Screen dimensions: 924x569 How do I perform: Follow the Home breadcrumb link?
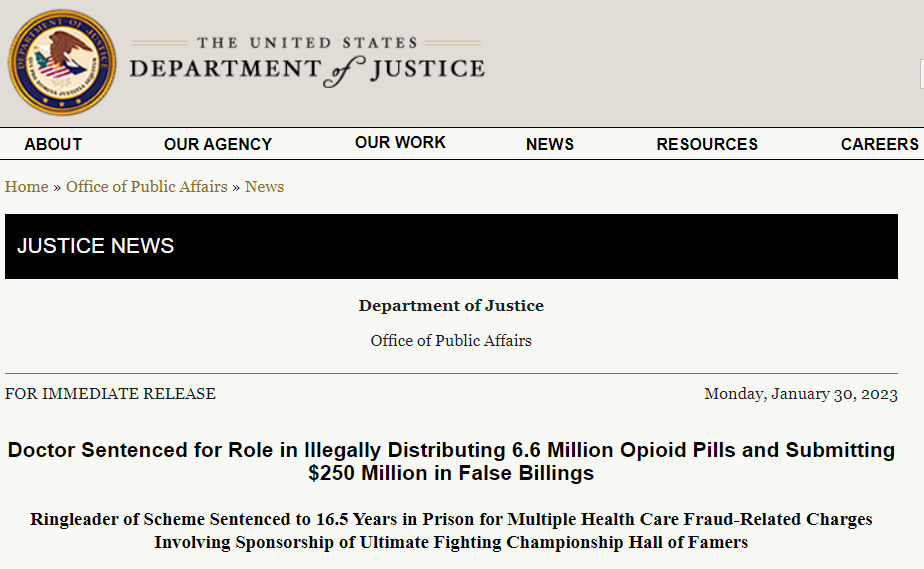(27, 187)
